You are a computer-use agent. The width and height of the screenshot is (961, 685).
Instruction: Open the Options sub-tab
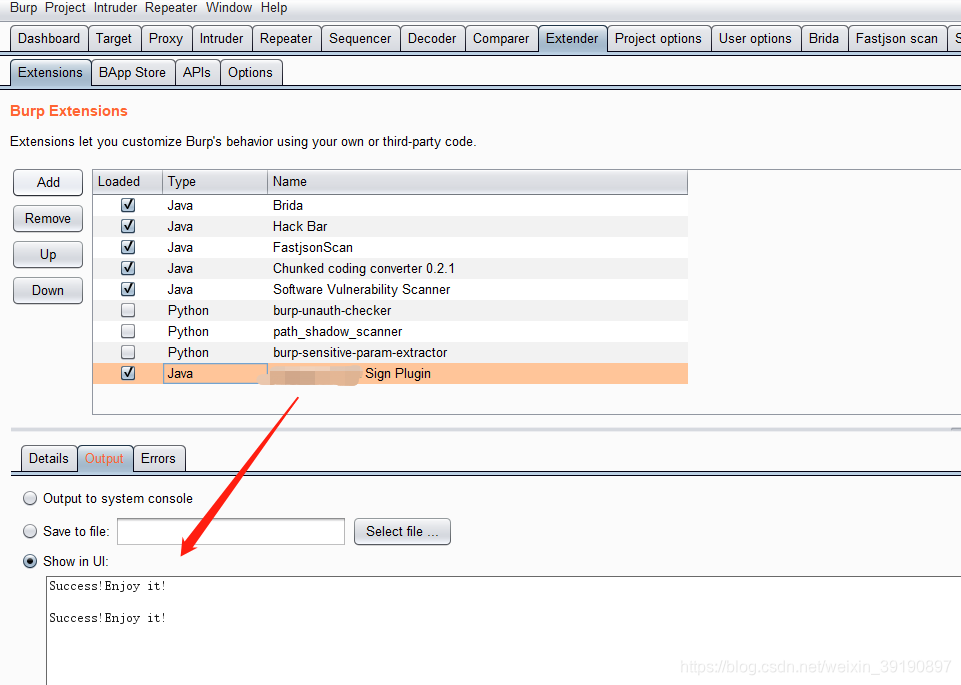(250, 72)
